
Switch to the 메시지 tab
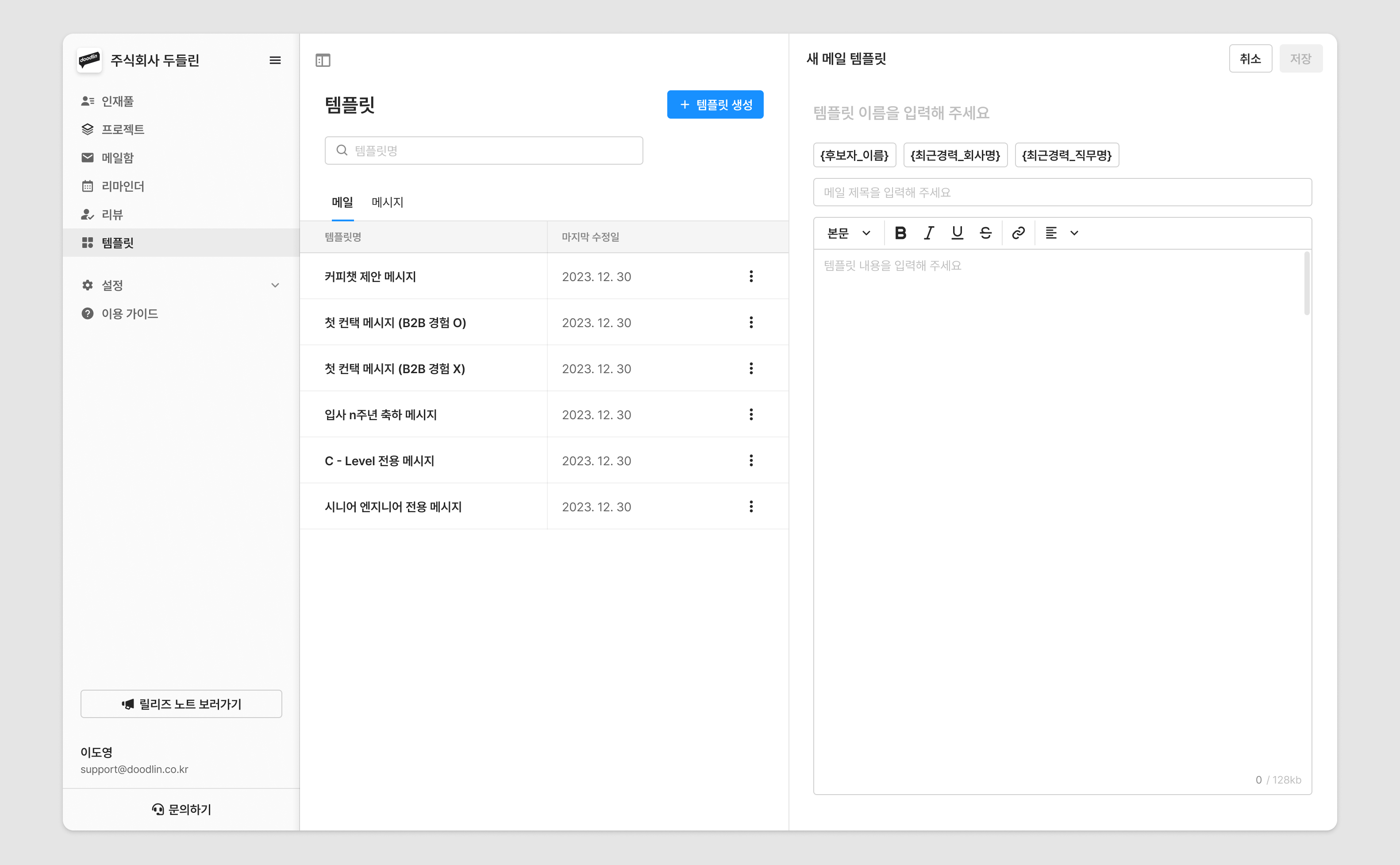coord(387,202)
